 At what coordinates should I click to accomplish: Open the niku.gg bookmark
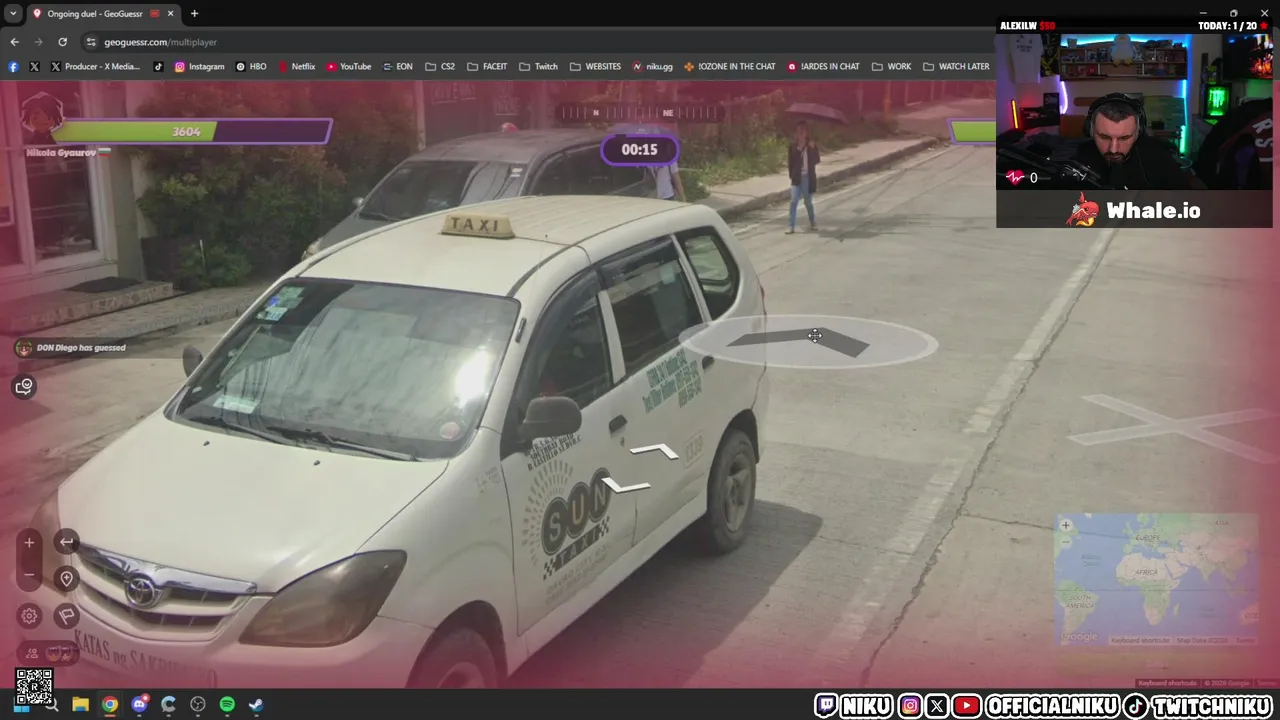pyautogui.click(x=652, y=67)
